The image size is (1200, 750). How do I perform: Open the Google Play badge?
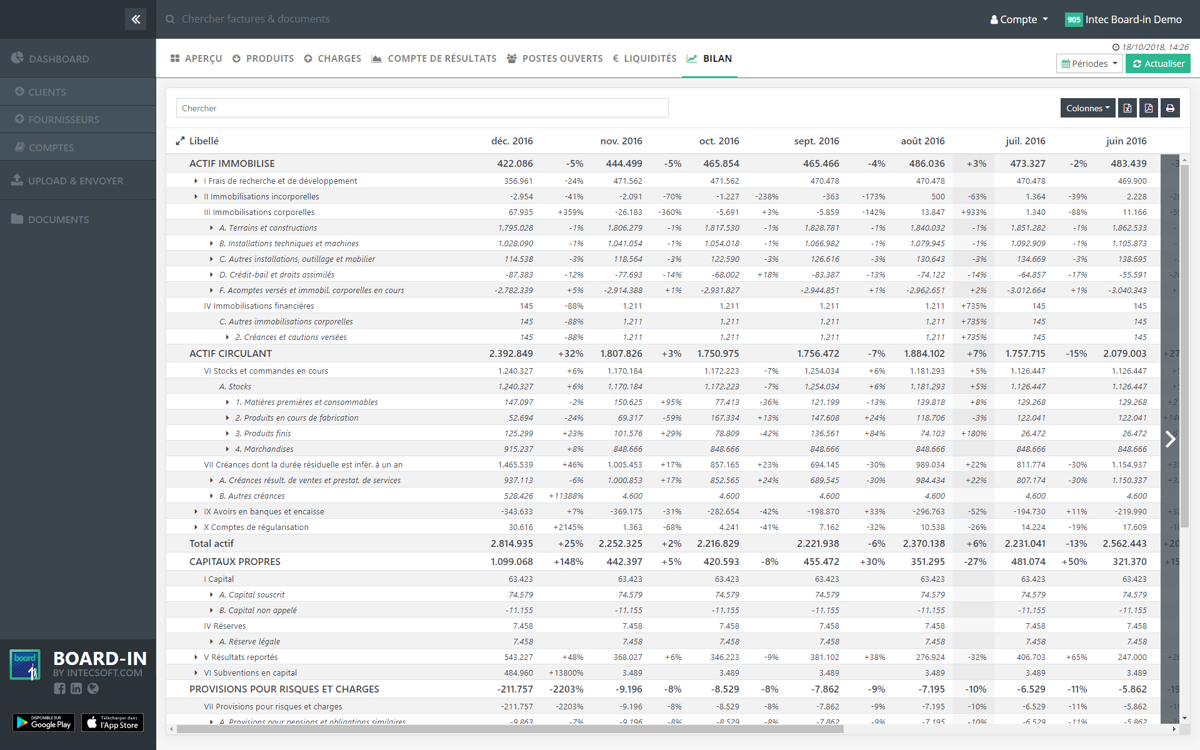44,722
